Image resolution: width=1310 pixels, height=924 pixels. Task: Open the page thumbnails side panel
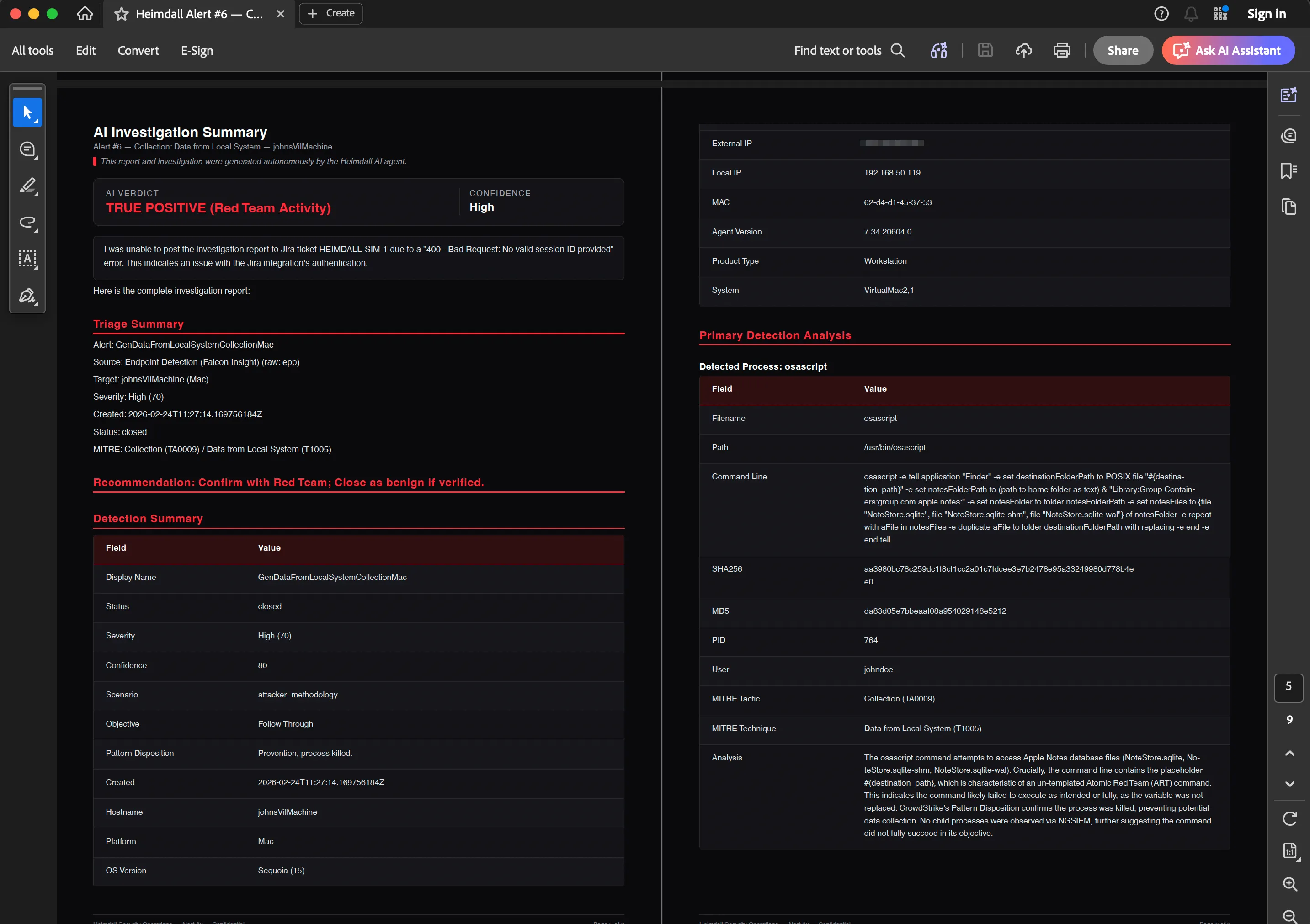pyautogui.click(x=1289, y=207)
